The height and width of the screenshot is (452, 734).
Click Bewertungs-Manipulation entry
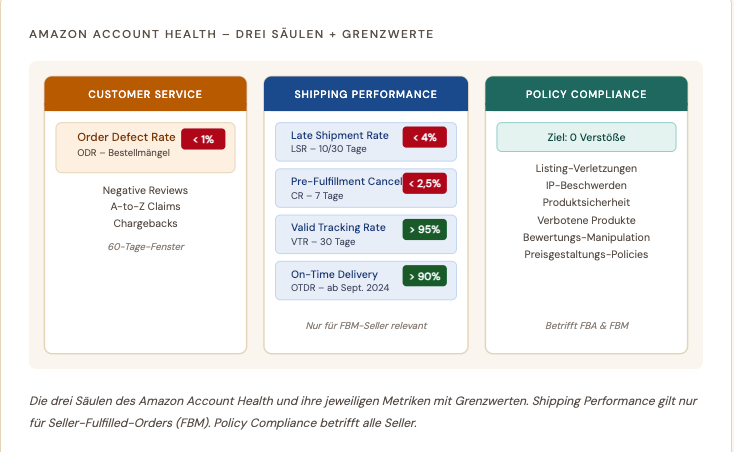[586, 237]
